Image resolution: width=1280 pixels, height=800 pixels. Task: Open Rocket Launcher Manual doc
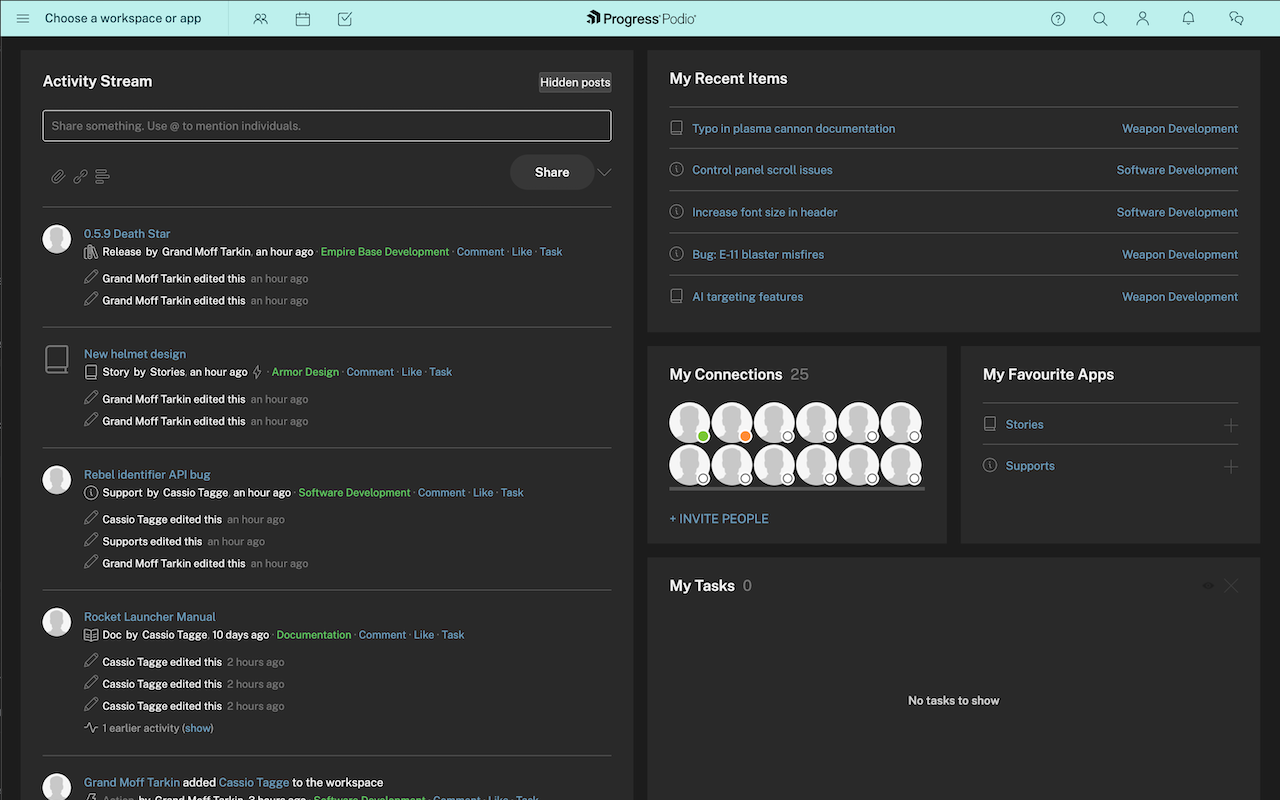point(150,617)
